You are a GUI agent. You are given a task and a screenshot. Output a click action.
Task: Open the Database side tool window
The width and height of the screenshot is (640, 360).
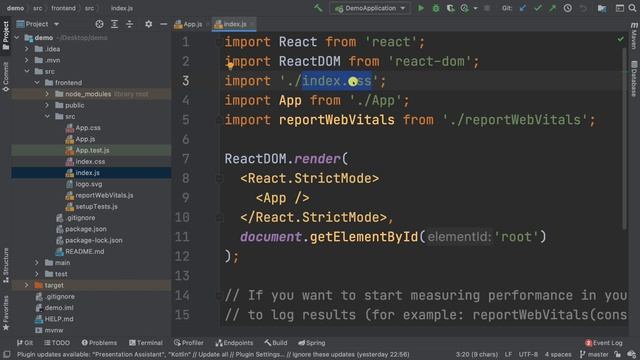[x=634, y=79]
